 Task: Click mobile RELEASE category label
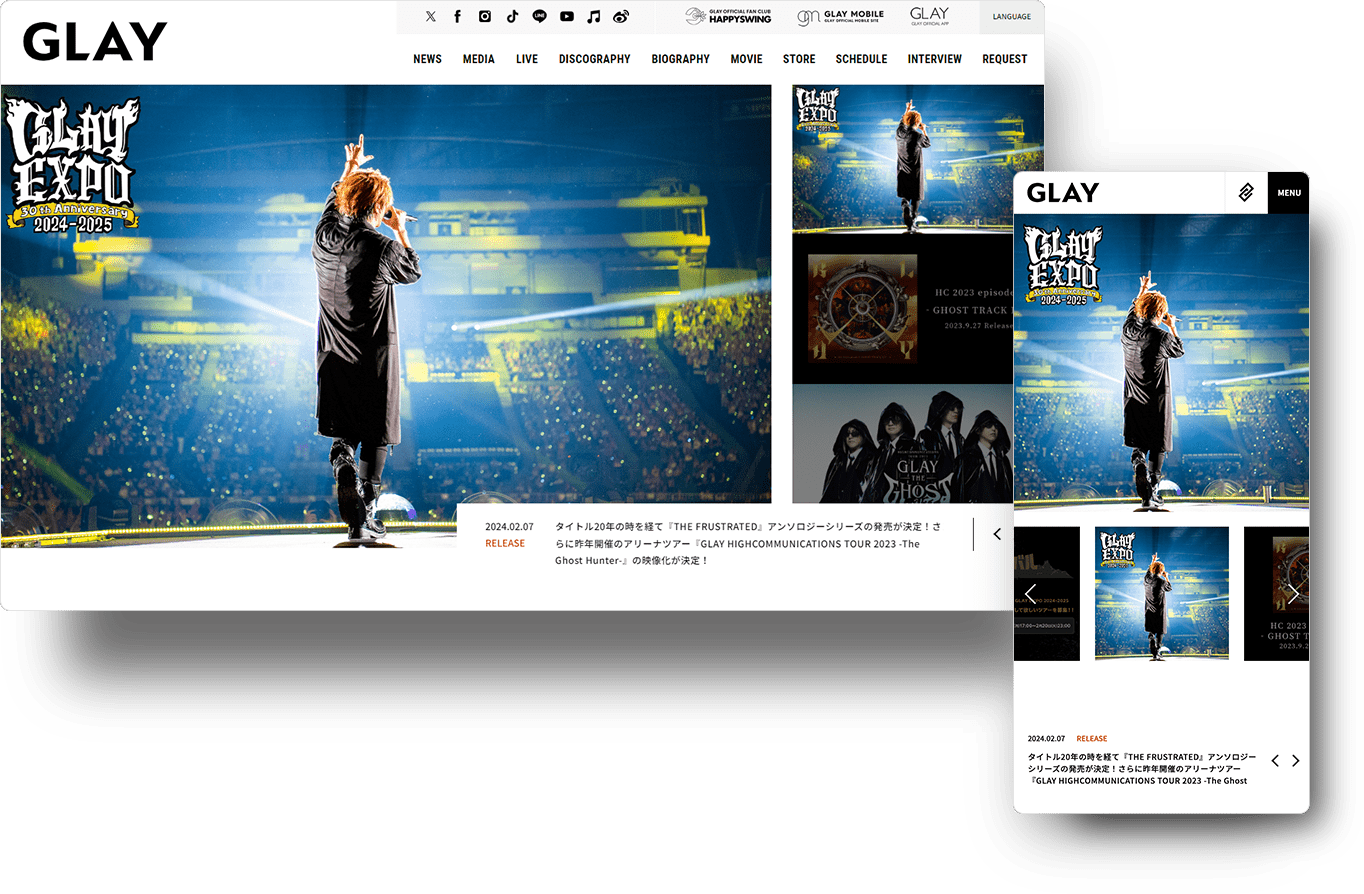(1092, 738)
